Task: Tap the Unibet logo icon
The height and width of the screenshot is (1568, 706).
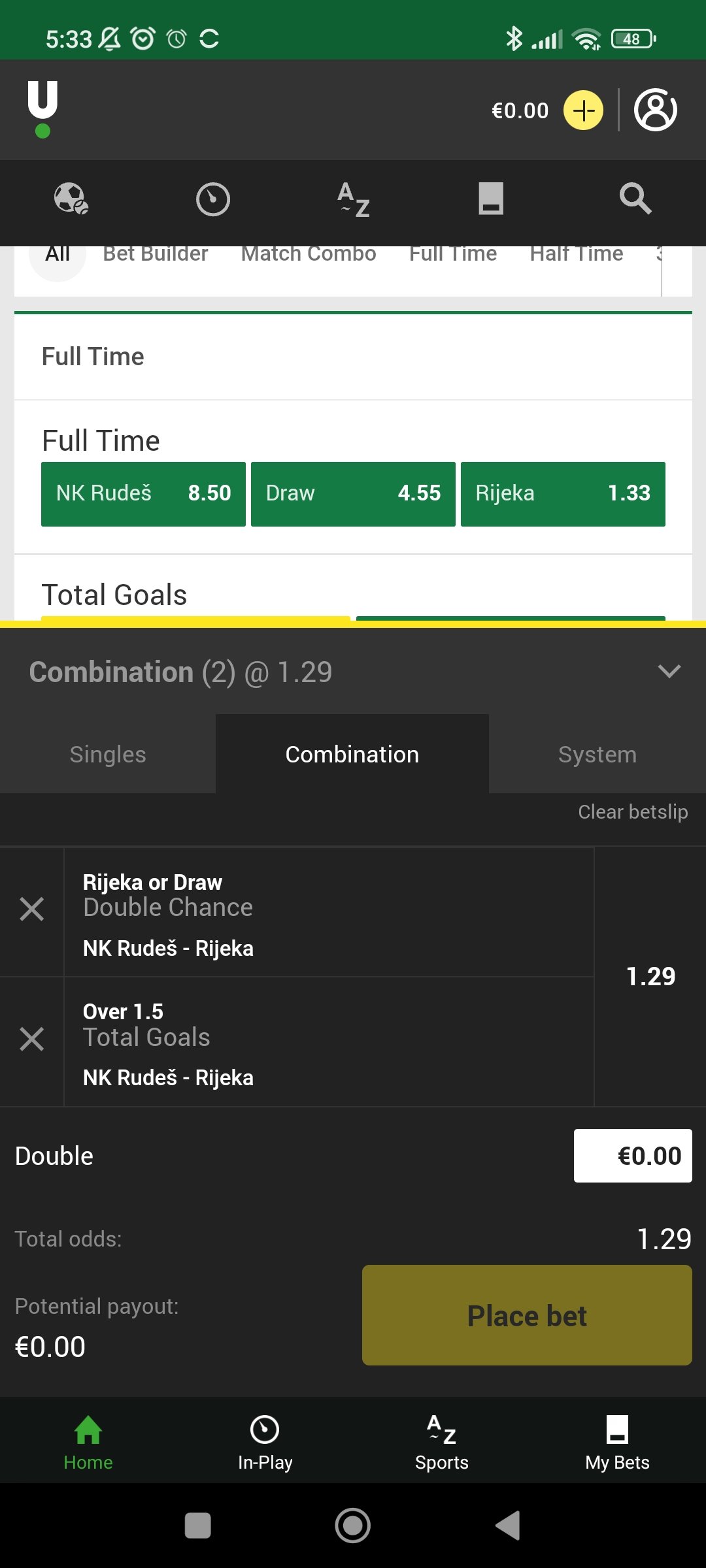Action: 43,109
